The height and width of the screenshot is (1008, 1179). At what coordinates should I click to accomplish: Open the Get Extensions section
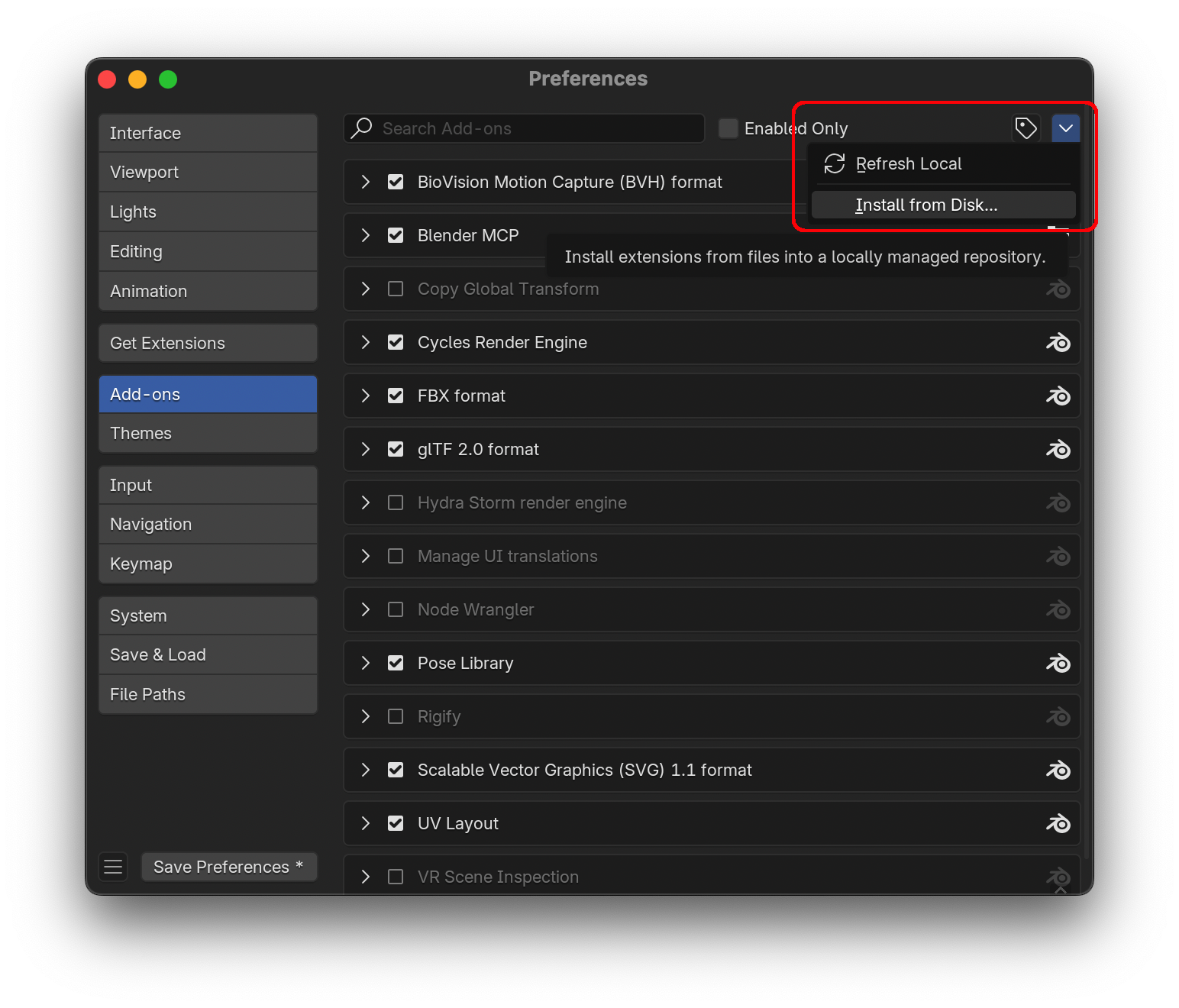click(208, 343)
